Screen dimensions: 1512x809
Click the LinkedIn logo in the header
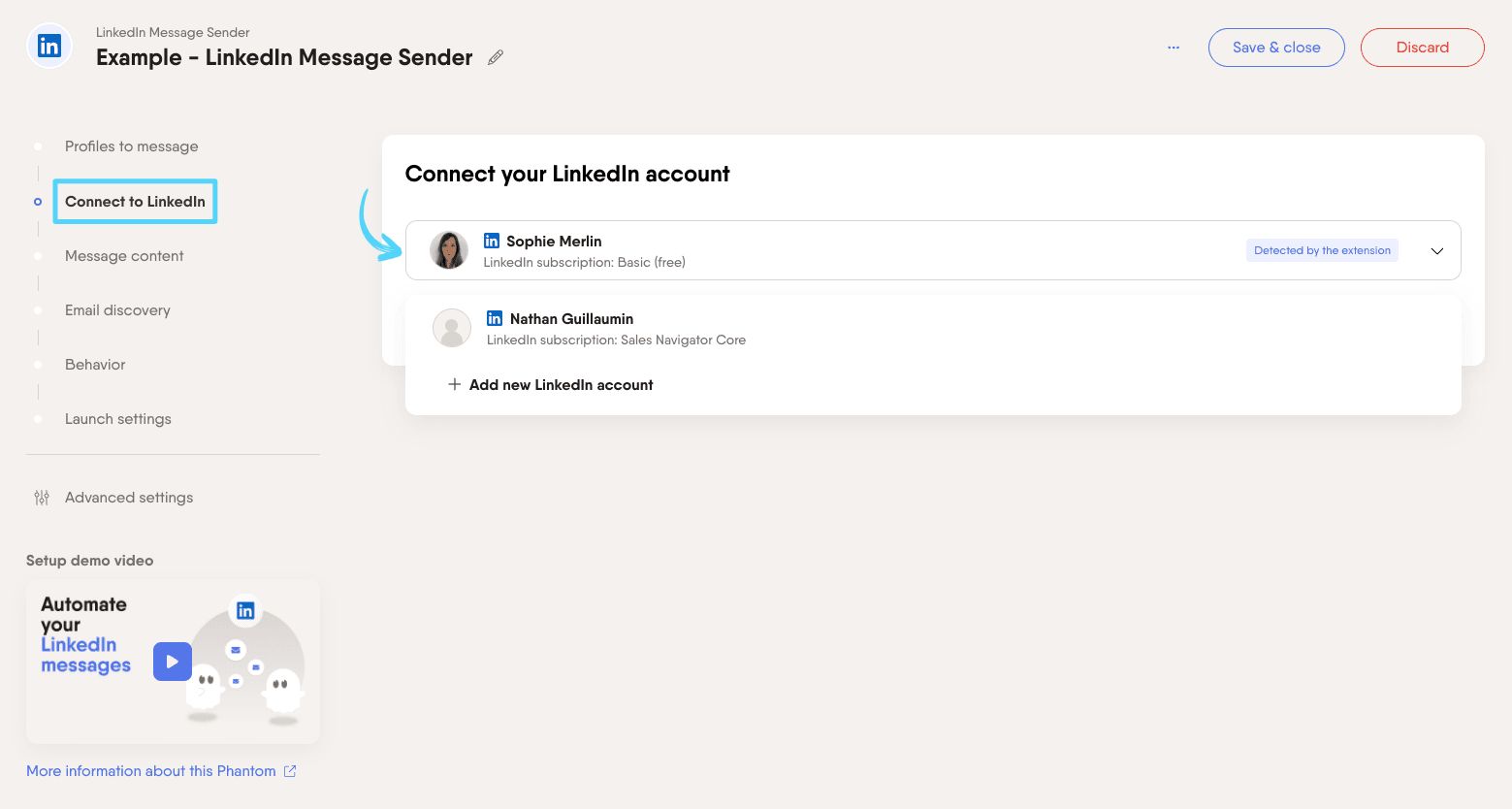(49, 46)
